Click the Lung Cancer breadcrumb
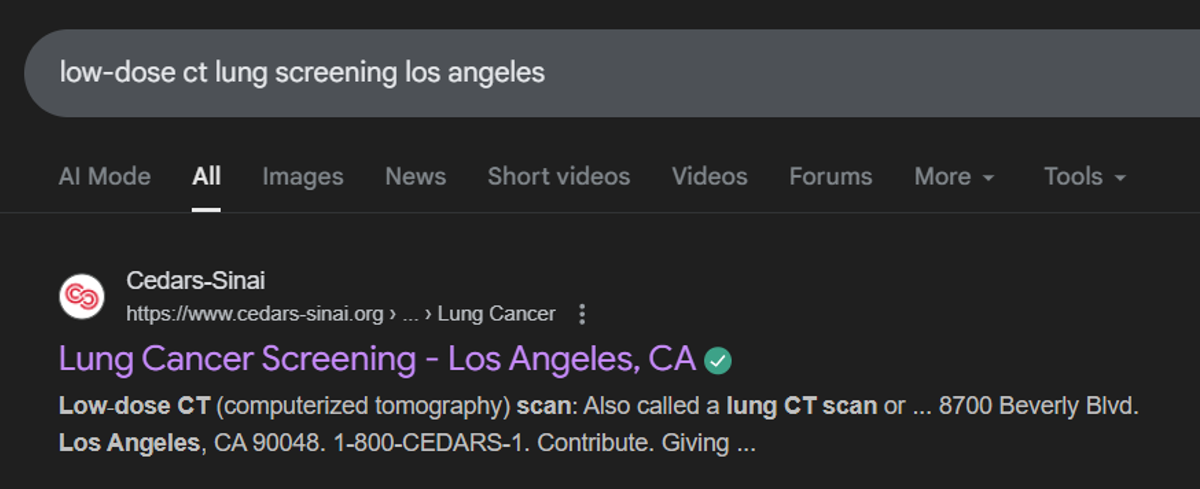 (496, 314)
